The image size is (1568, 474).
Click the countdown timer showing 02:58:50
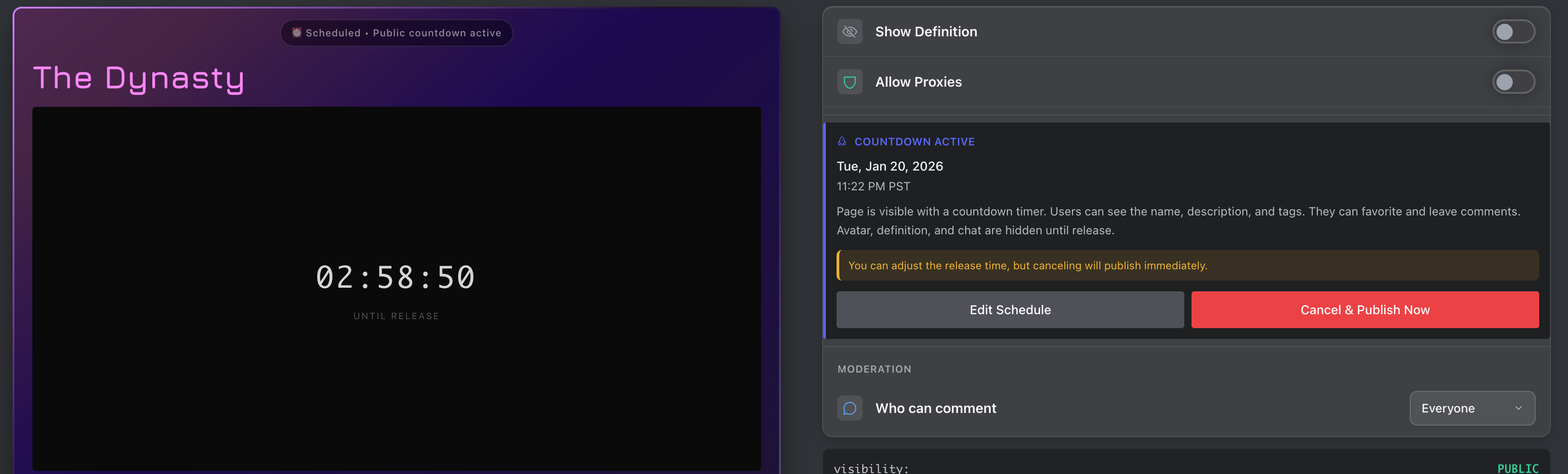click(x=396, y=277)
